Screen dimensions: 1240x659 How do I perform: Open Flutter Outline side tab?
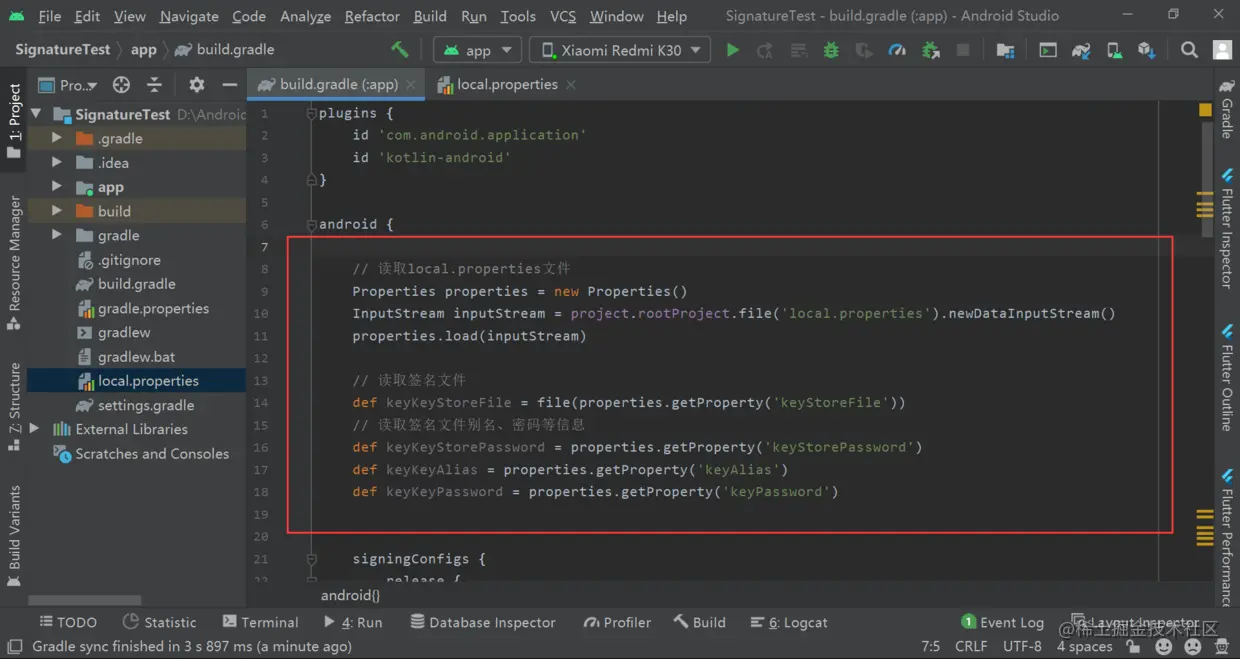pyautogui.click(x=1227, y=377)
